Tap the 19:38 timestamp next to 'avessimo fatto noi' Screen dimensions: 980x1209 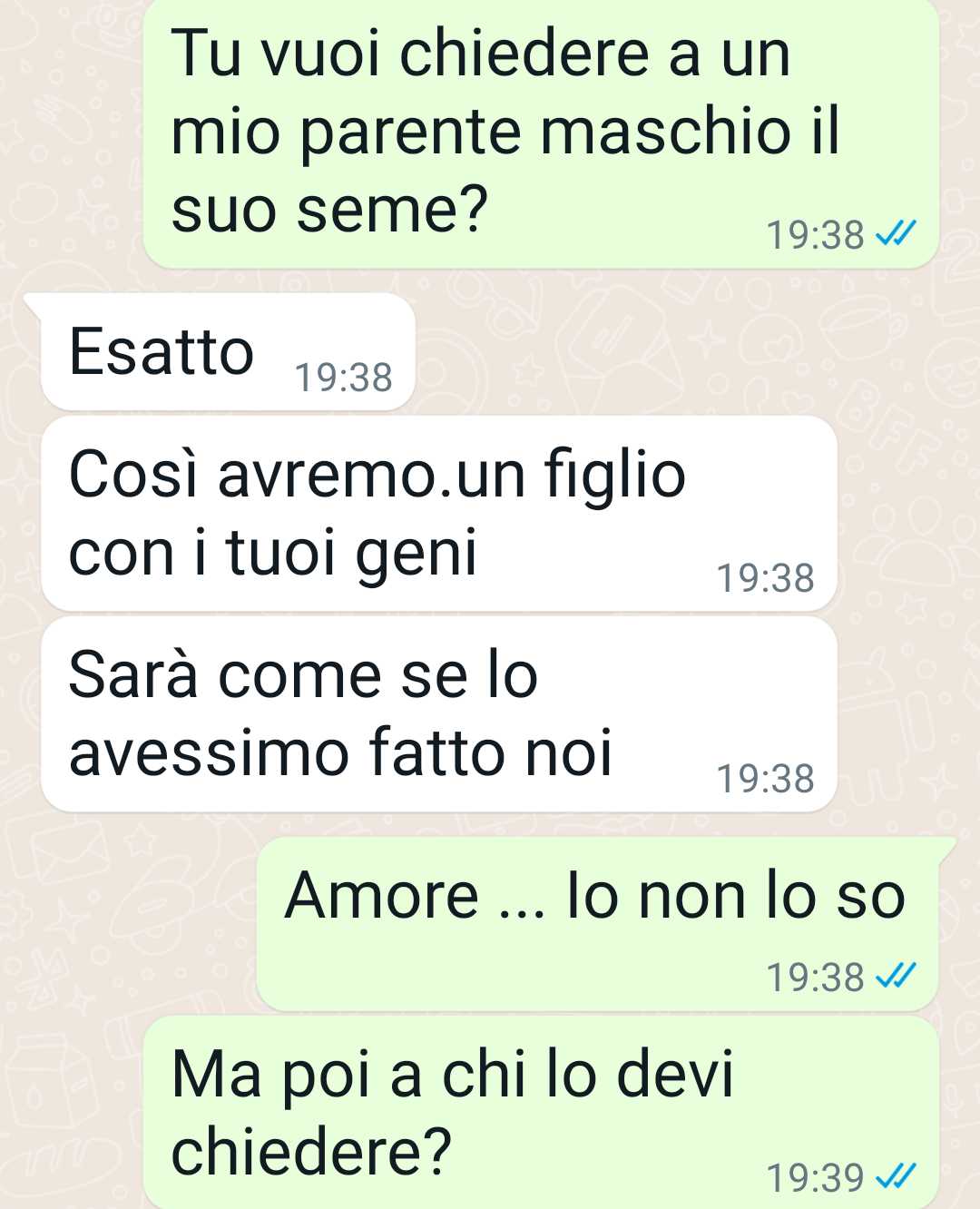tap(766, 779)
